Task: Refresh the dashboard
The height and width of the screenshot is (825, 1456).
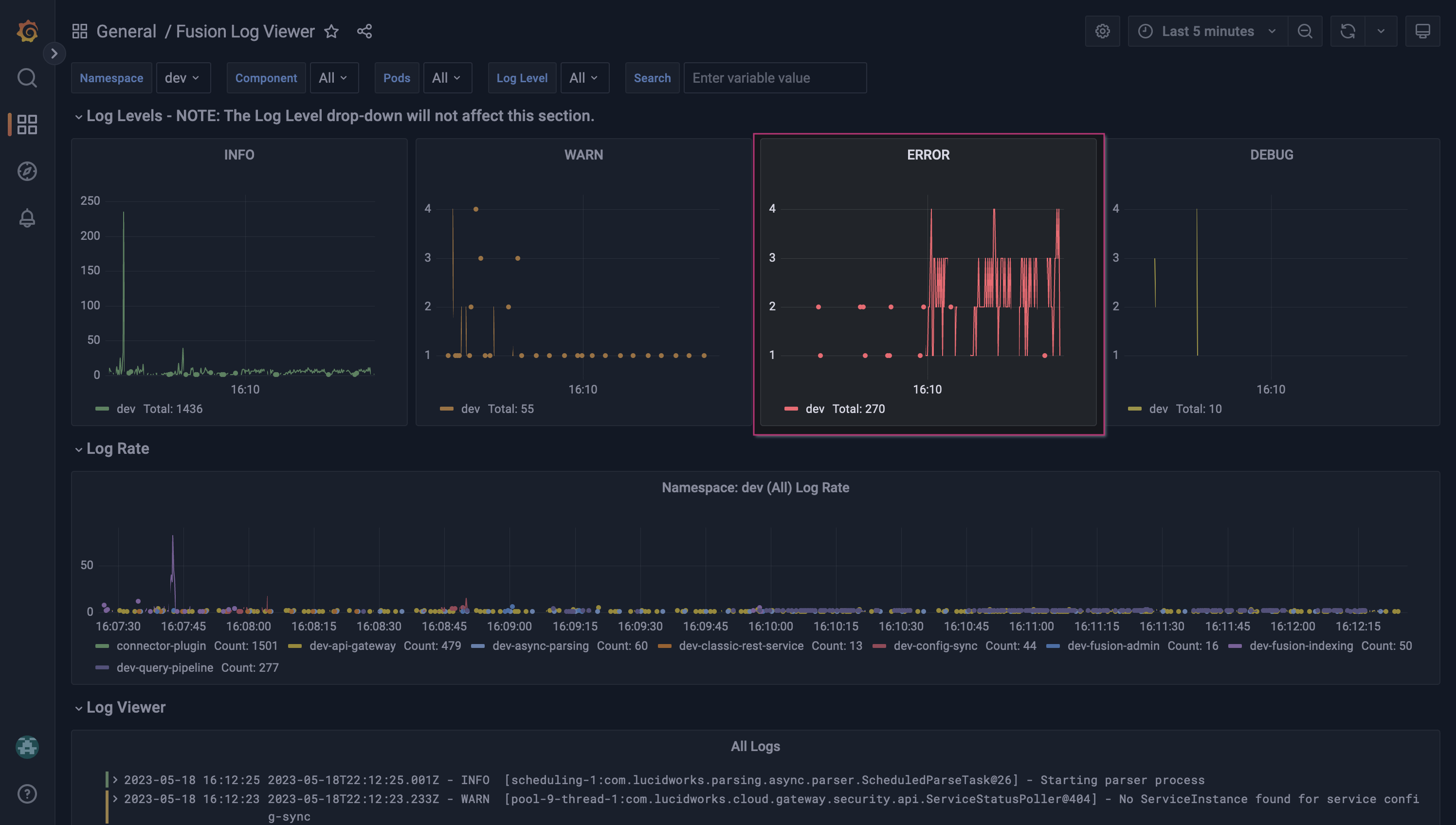Action: pyautogui.click(x=1347, y=31)
